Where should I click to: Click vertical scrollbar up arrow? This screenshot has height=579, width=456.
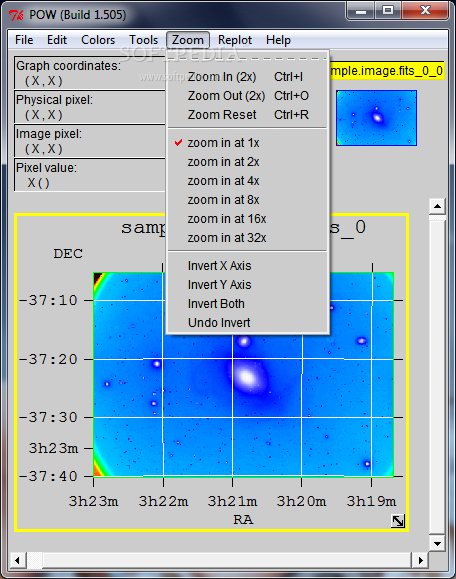(437, 206)
